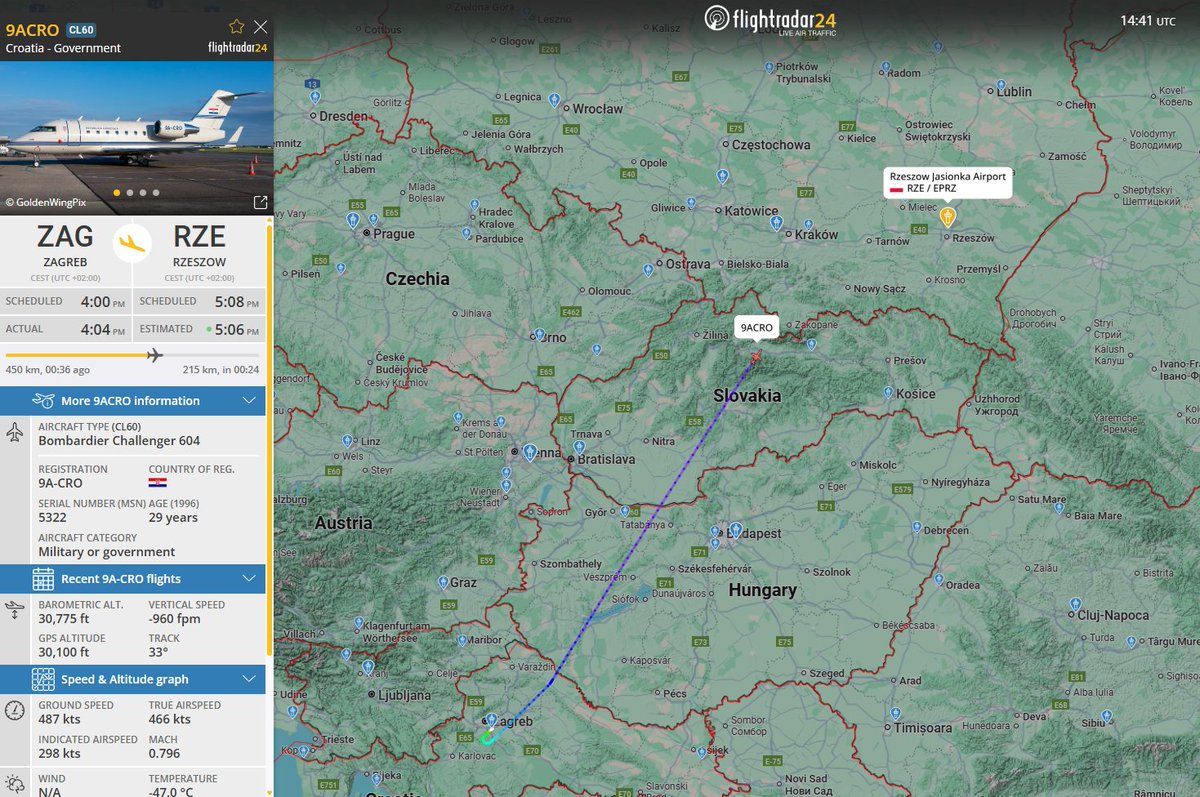Expand the Speed & Altitude graph section
This screenshot has height=797, width=1200.
(x=133, y=680)
